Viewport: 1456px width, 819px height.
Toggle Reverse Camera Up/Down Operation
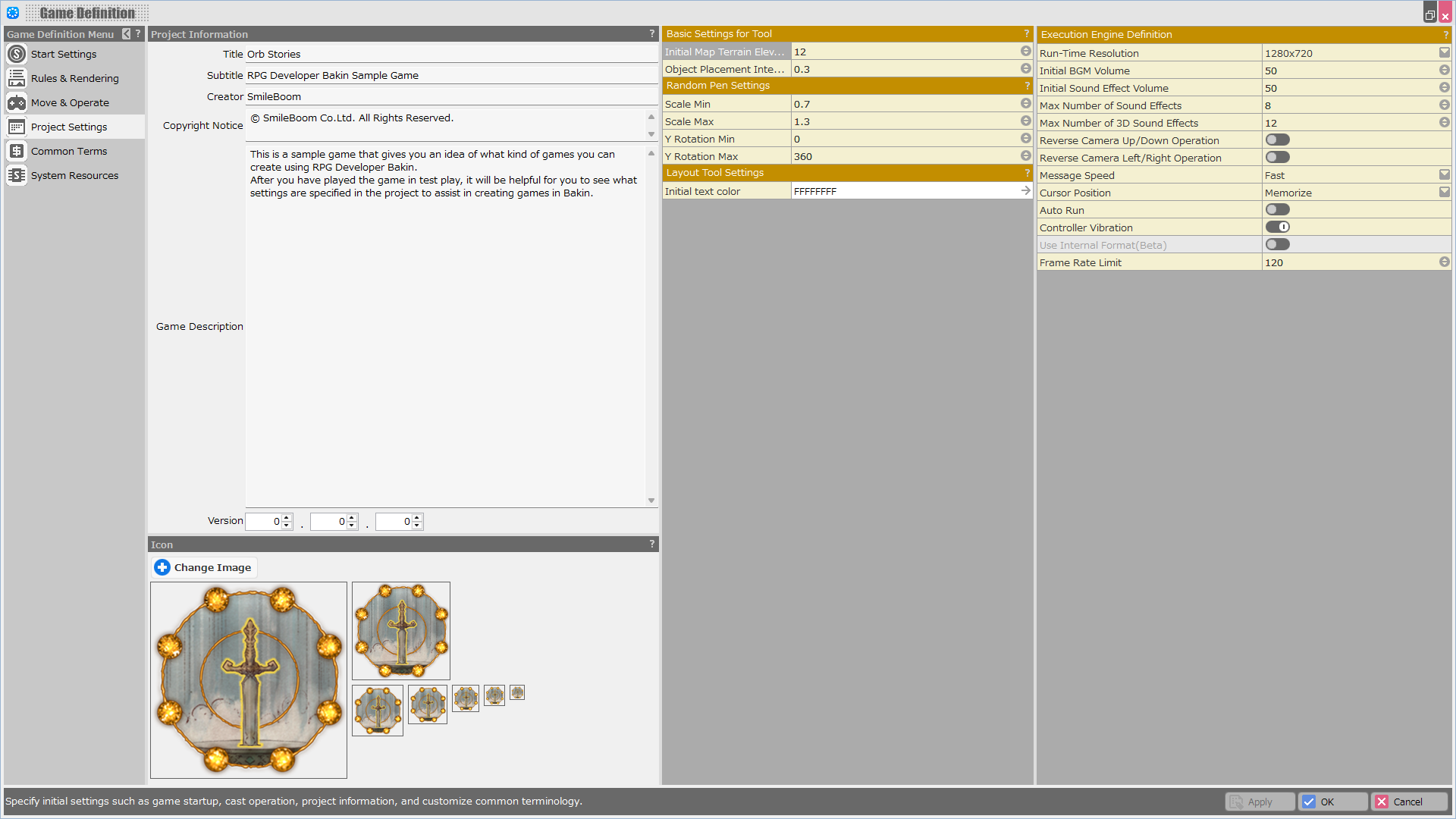pos(1277,140)
